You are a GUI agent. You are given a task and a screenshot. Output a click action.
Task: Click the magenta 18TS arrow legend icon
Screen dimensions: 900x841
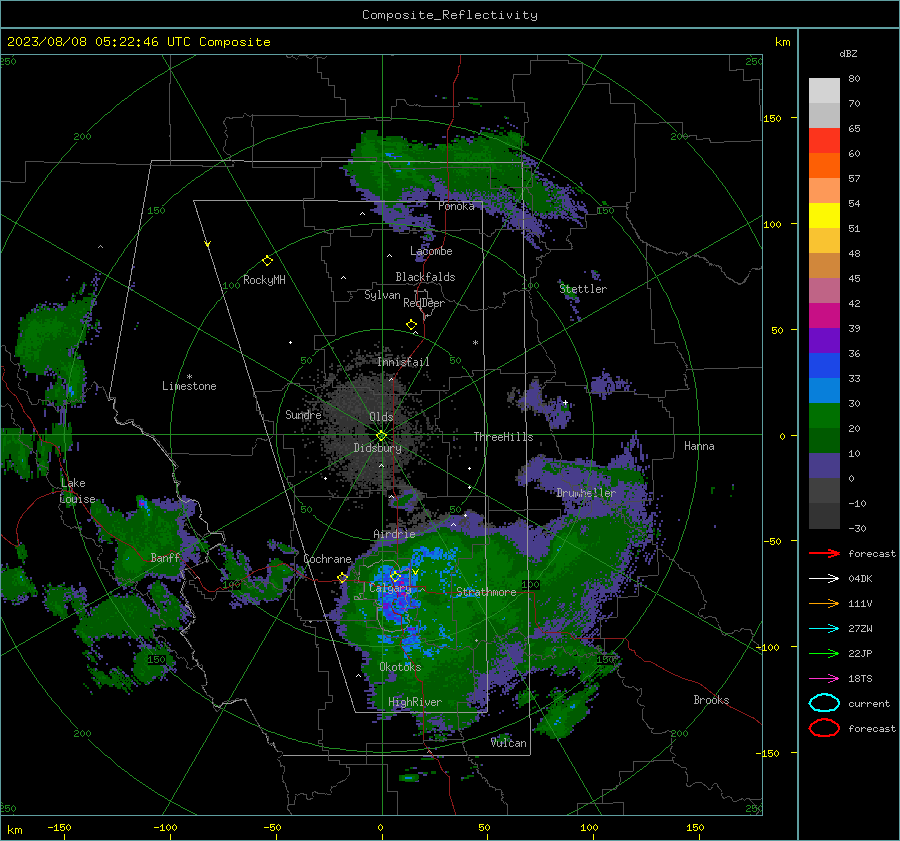[824, 679]
